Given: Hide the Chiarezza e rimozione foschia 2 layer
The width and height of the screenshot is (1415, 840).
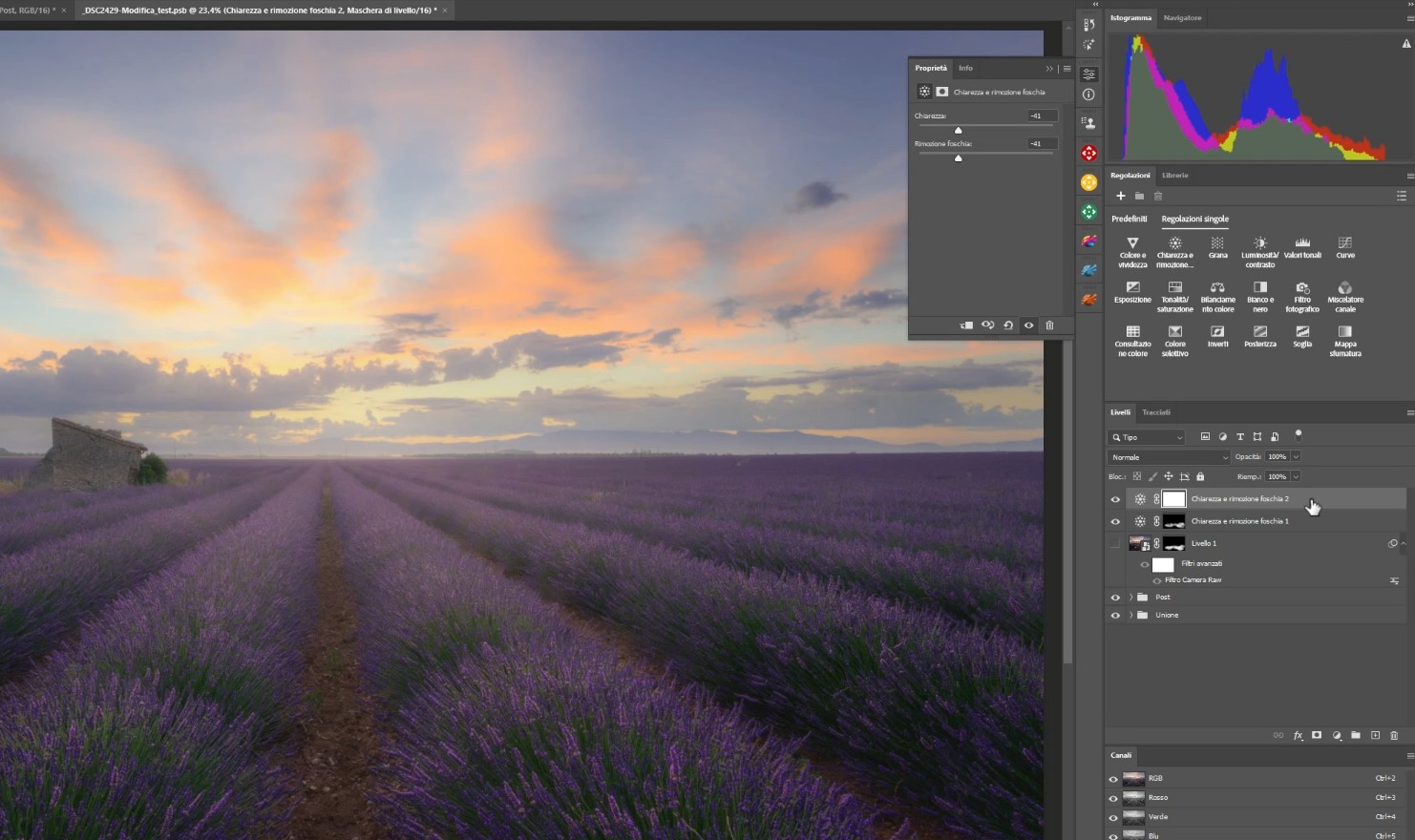Looking at the screenshot, I should click(1114, 499).
